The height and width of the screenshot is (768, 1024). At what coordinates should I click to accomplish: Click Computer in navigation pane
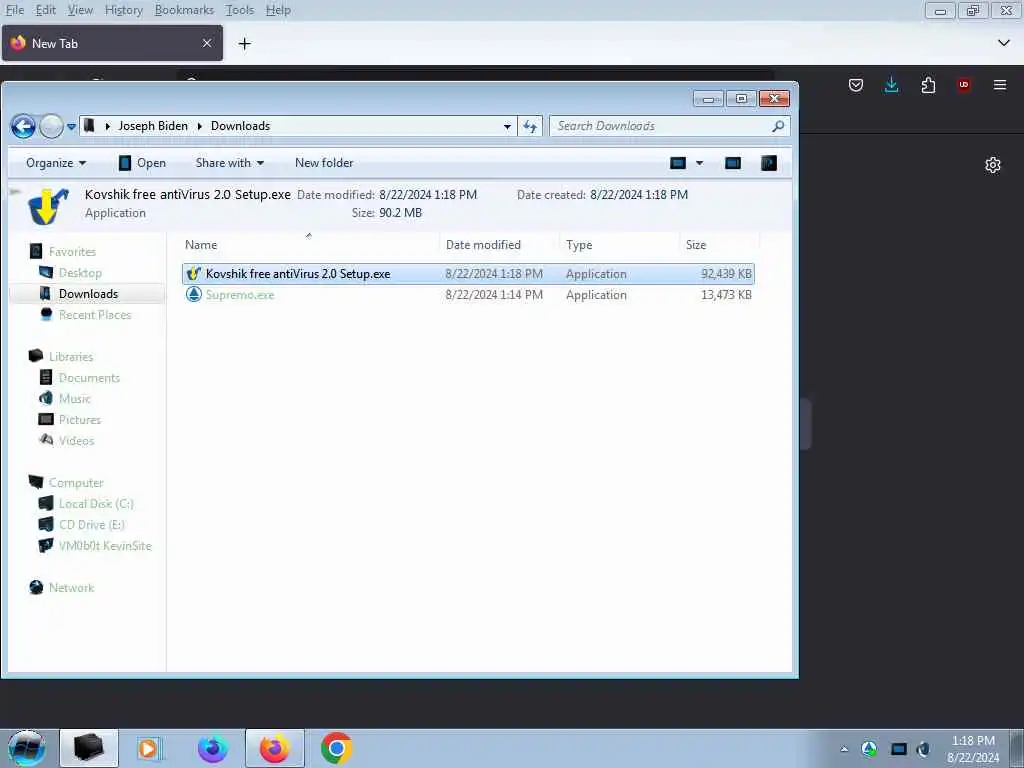76,483
